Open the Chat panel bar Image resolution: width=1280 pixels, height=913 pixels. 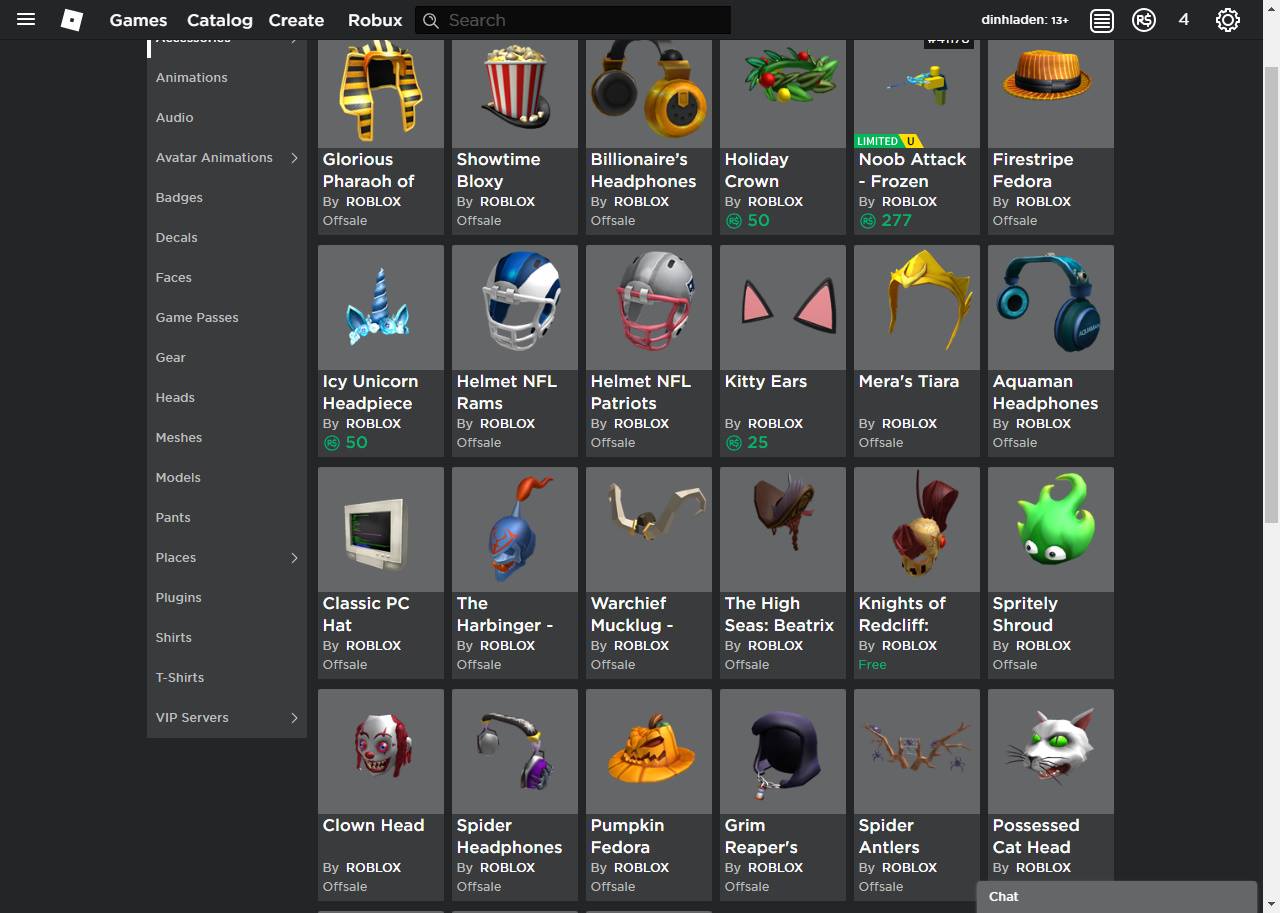click(1116, 897)
